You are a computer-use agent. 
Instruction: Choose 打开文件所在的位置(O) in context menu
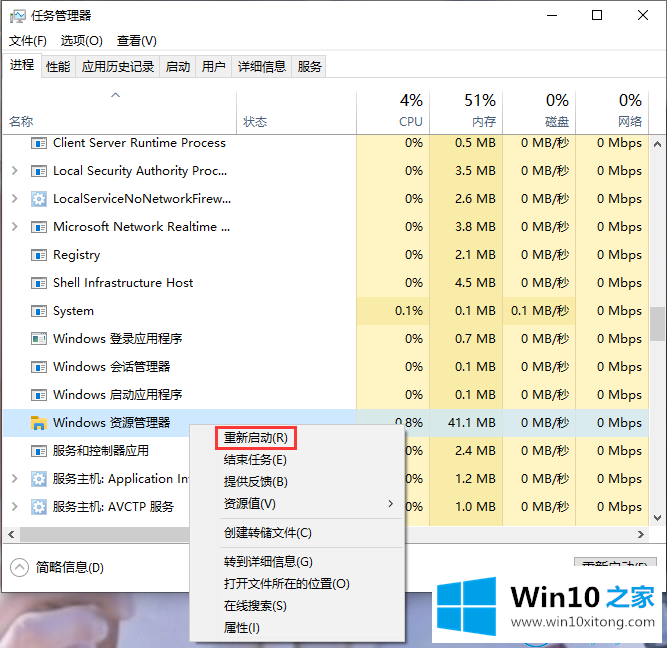287,584
